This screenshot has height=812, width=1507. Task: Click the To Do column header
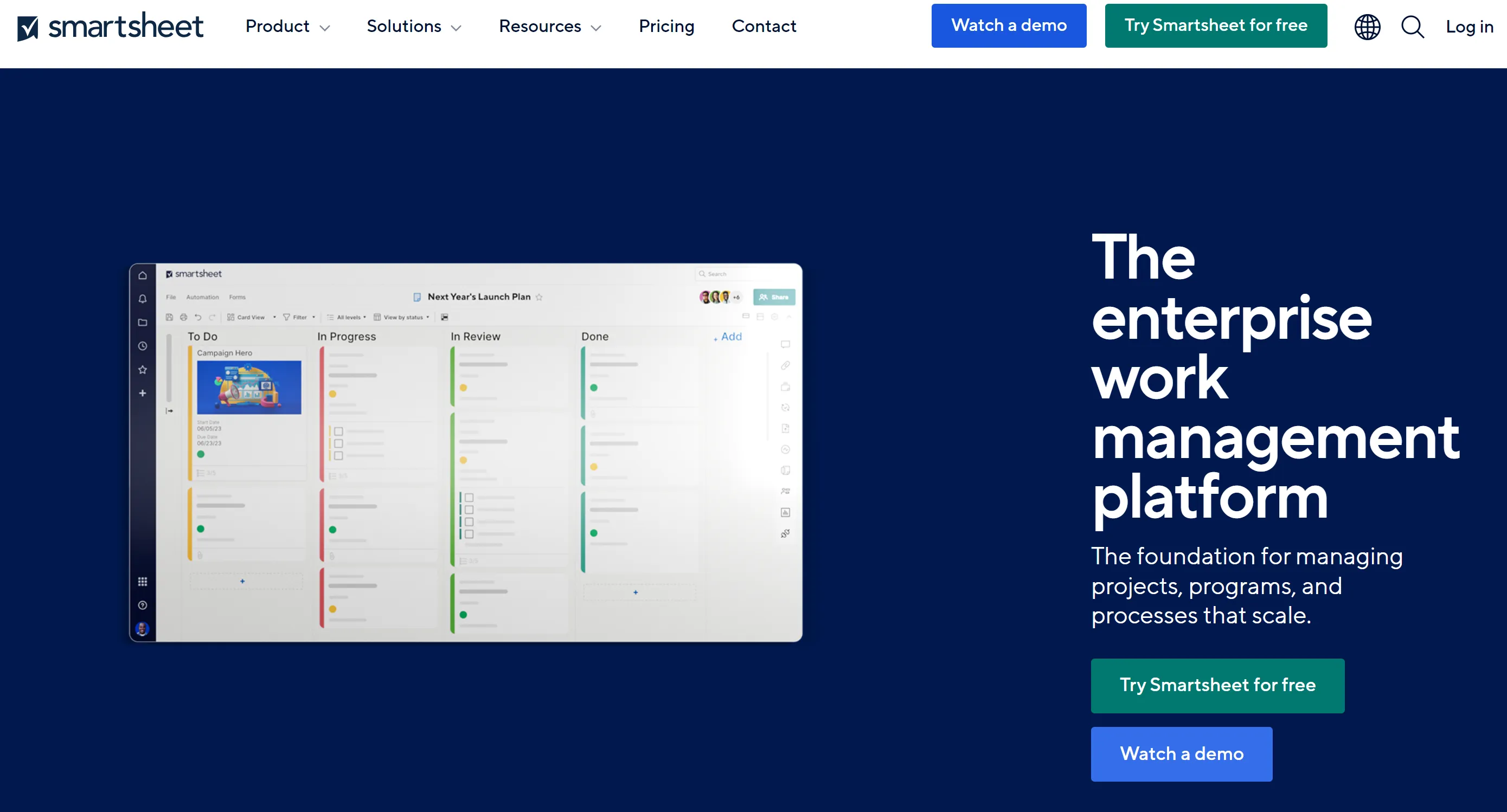pos(202,337)
